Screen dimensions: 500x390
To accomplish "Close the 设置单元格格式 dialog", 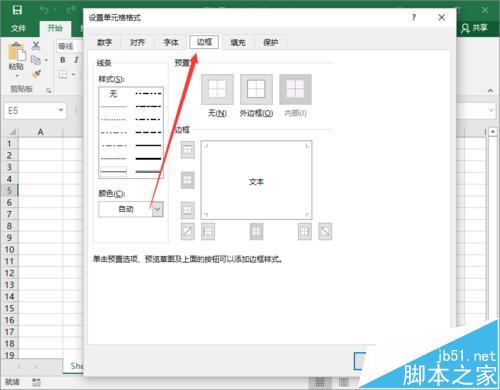I will [442, 17].
